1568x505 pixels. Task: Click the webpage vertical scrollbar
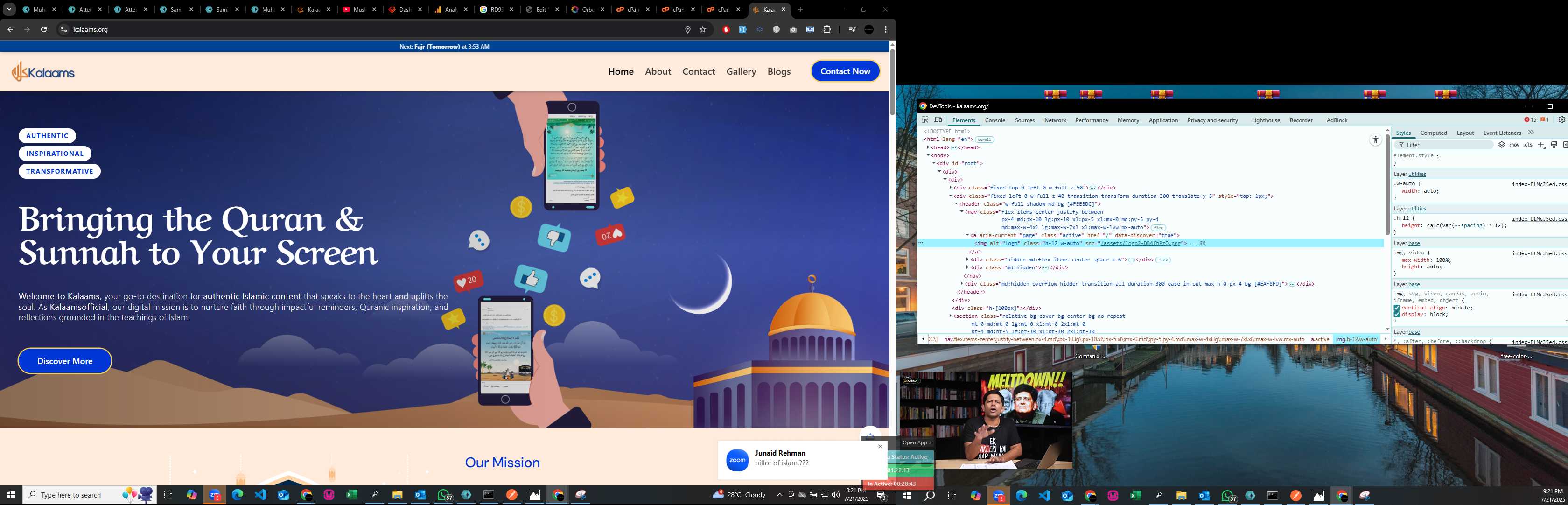point(892,83)
